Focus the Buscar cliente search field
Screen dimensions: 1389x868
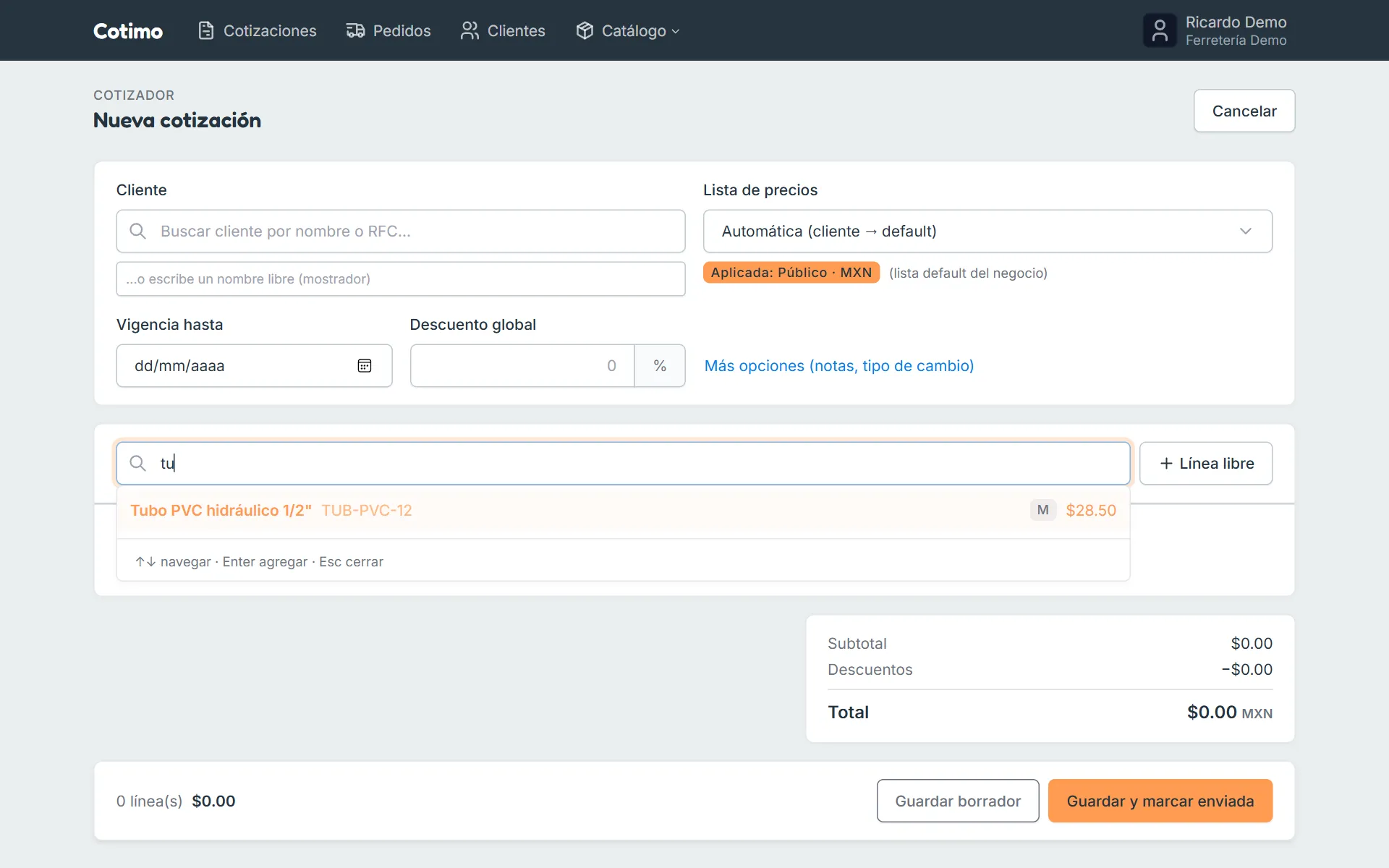click(x=401, y=231)
